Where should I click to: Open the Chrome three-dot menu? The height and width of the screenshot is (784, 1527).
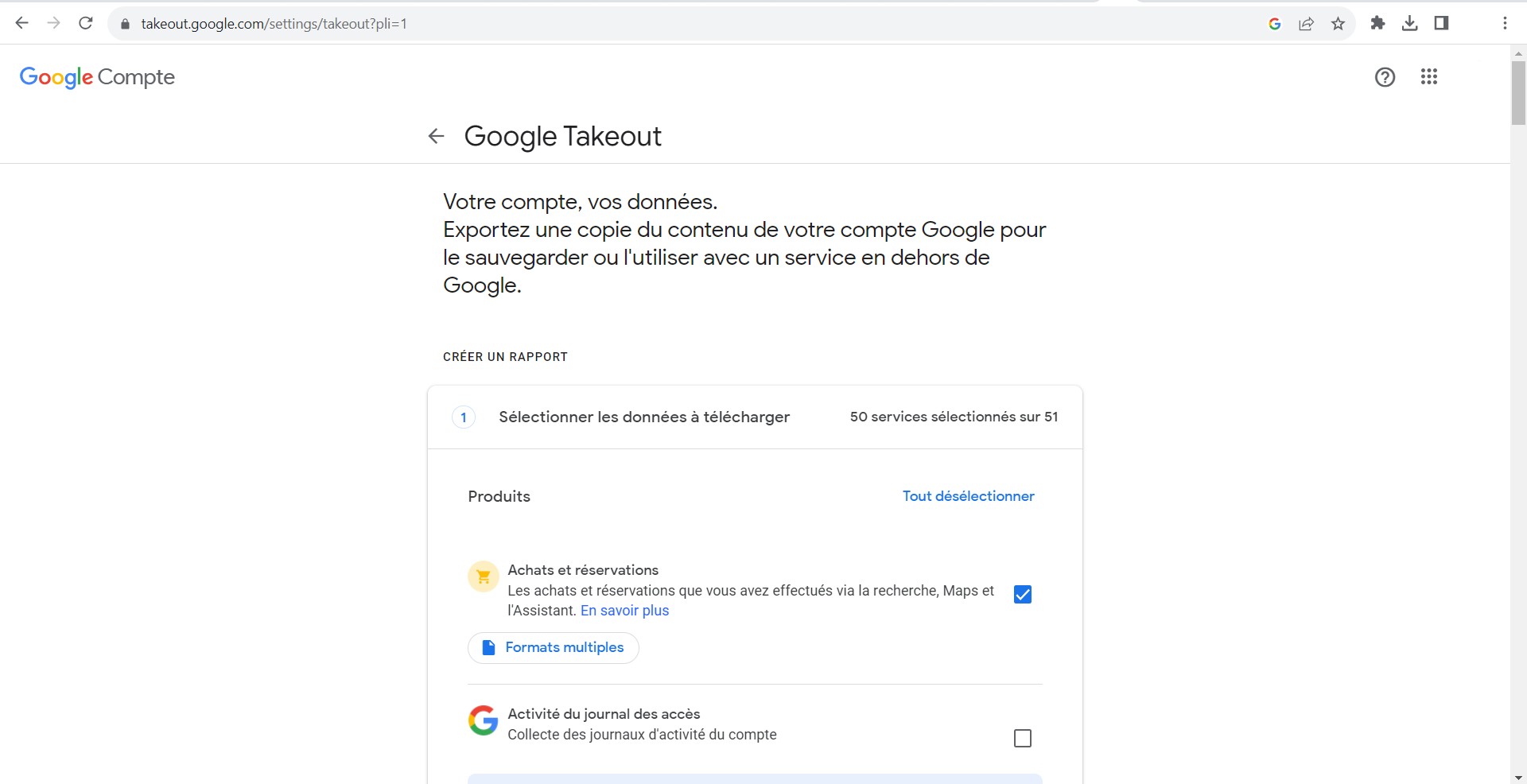click(1505, 24)
